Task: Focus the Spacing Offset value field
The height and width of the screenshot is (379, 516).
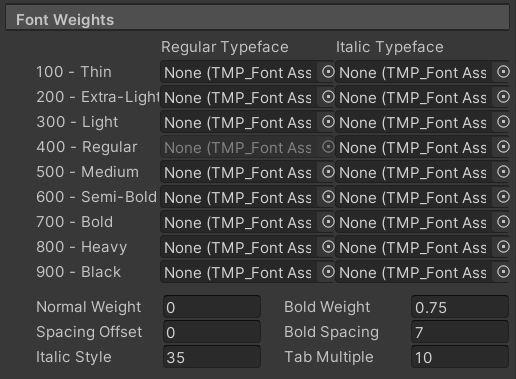Action: (212, 332)
